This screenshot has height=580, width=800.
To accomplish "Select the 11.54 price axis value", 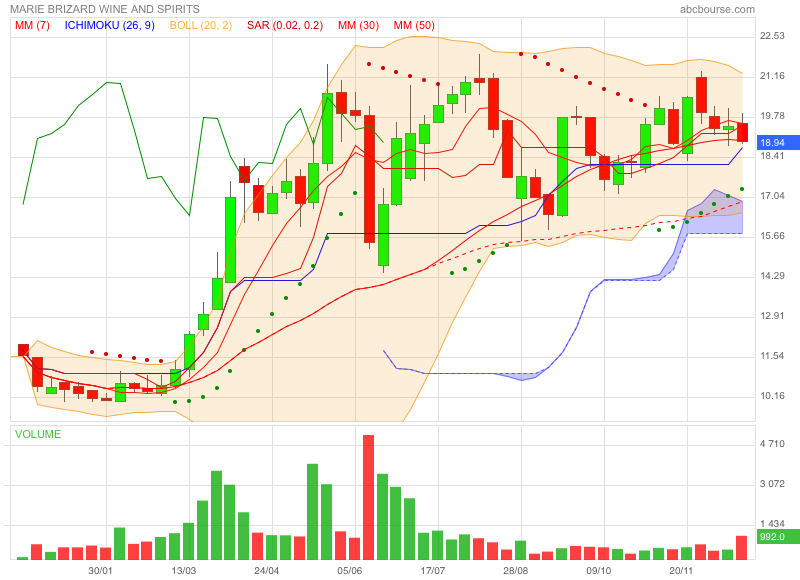I will point(772,356).
